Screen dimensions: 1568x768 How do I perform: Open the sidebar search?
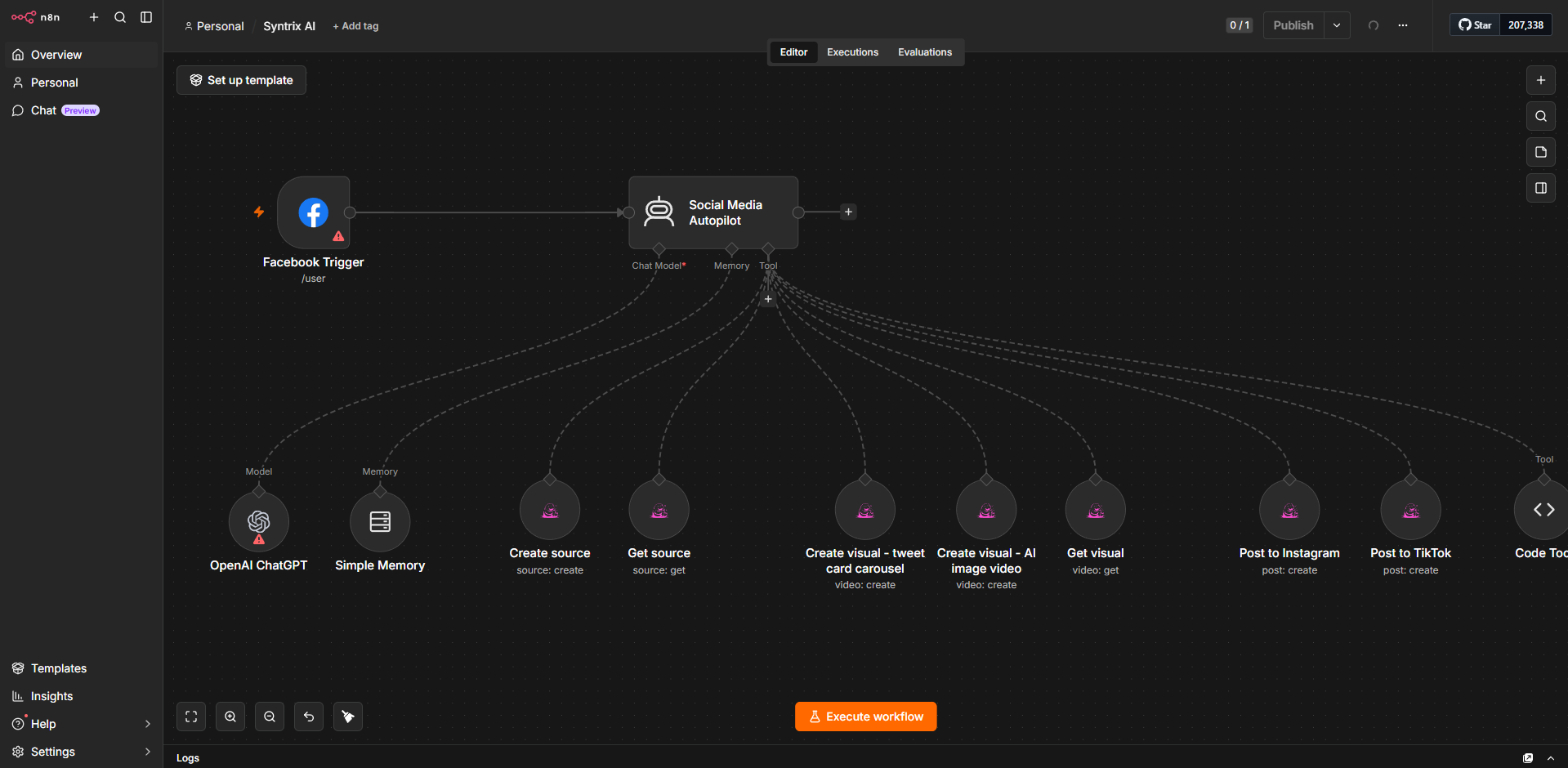click(120, 17)
